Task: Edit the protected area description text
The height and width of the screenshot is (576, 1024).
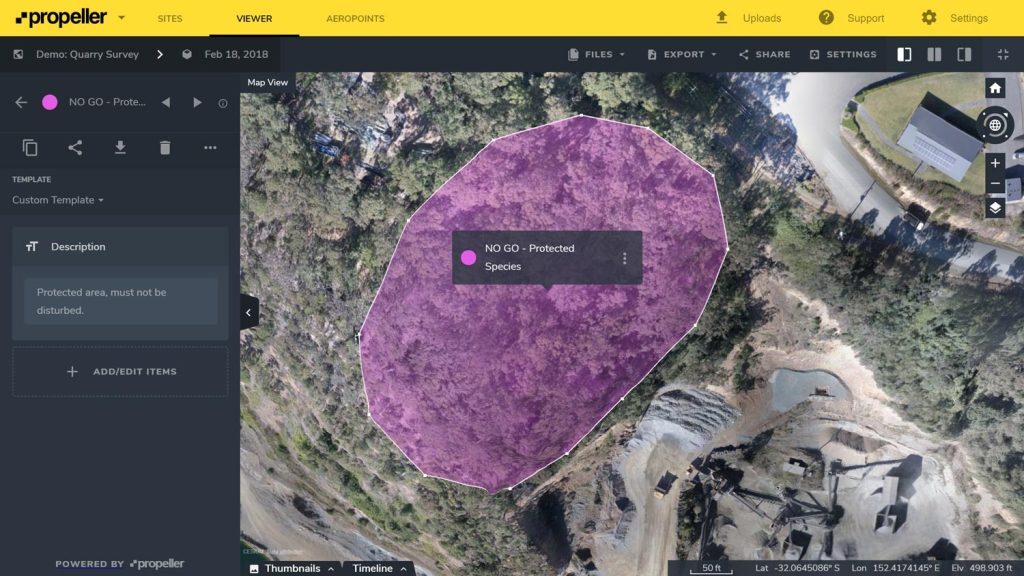Action: click(x=119, y=301)
